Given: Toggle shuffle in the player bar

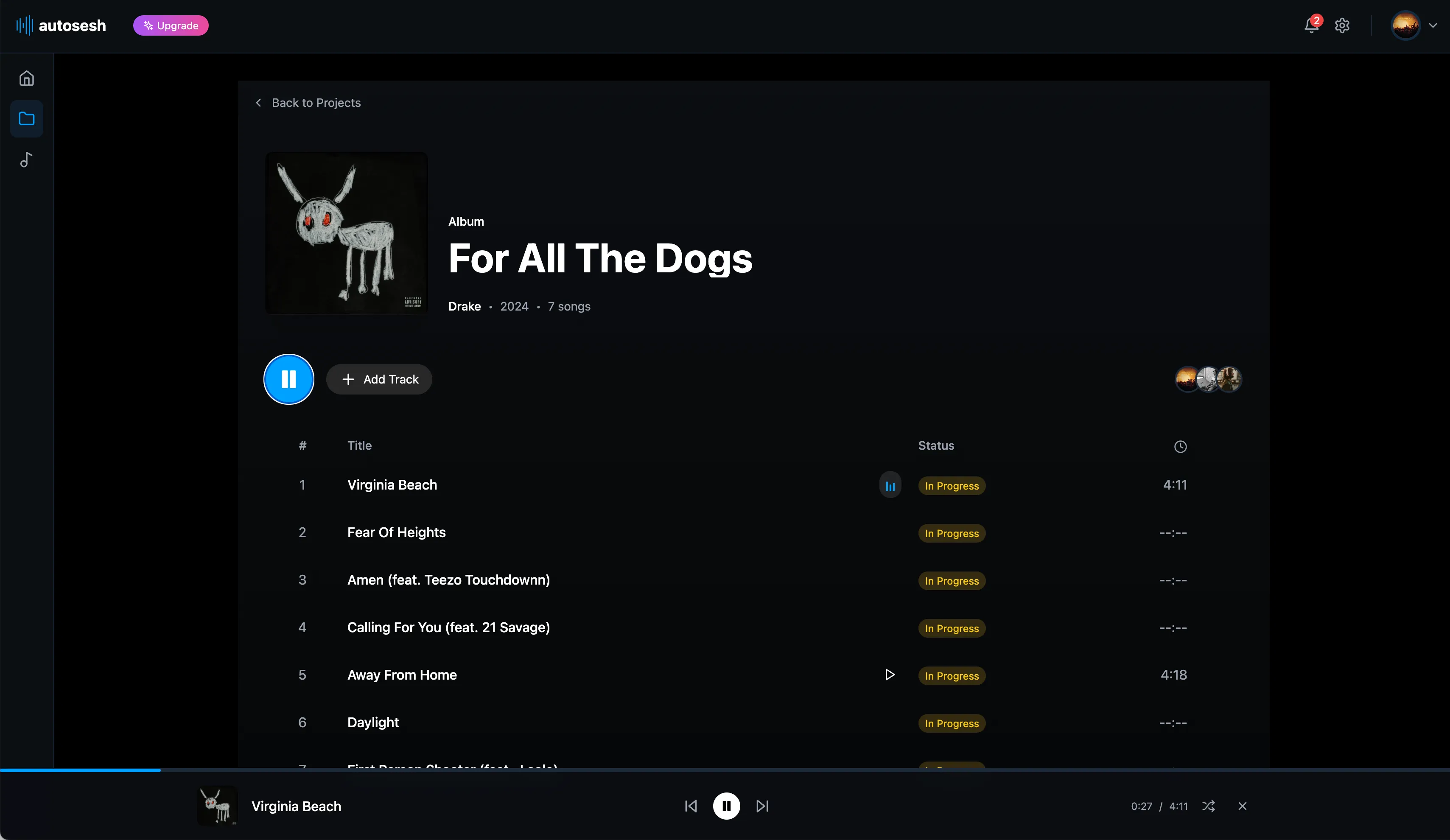Looking at the screenshot, I should [x=1208, y=806].
